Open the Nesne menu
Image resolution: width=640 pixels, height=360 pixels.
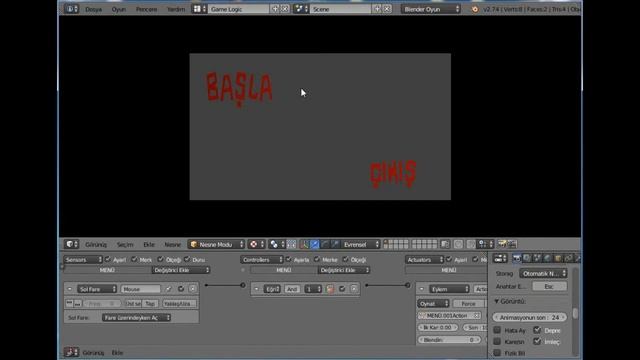tap(172, 244)
